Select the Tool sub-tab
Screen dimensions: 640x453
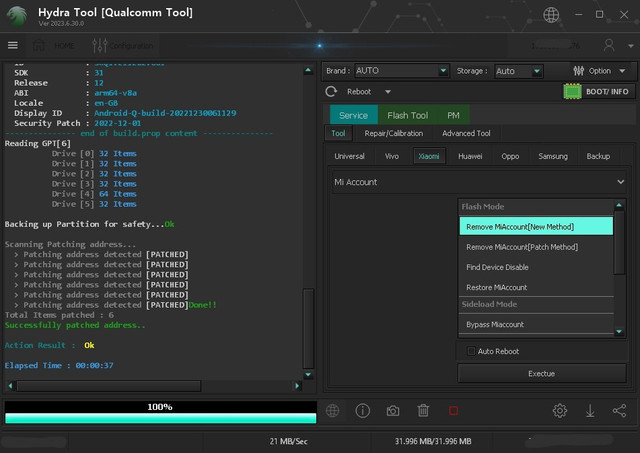click(338, 133)
